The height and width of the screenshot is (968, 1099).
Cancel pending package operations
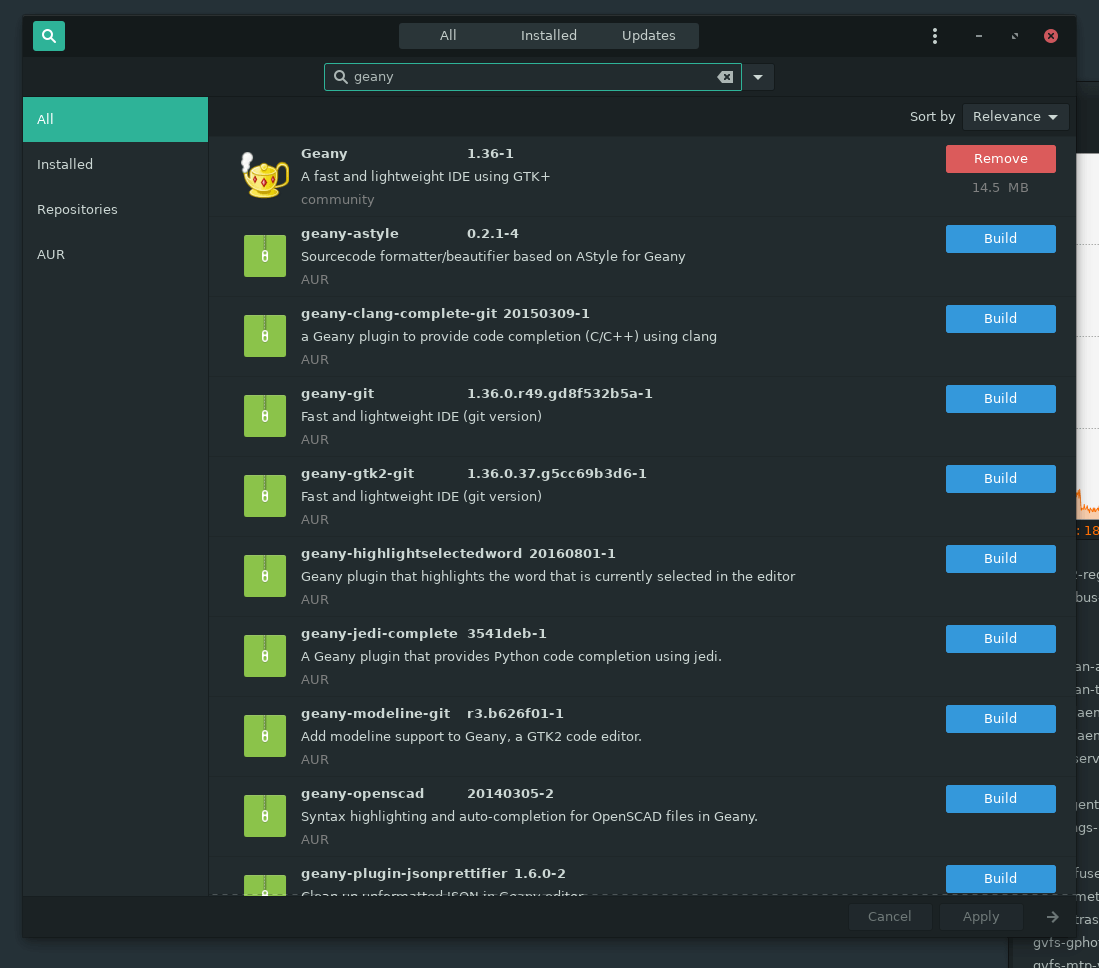pyautogui.click(x=889, y=916)
